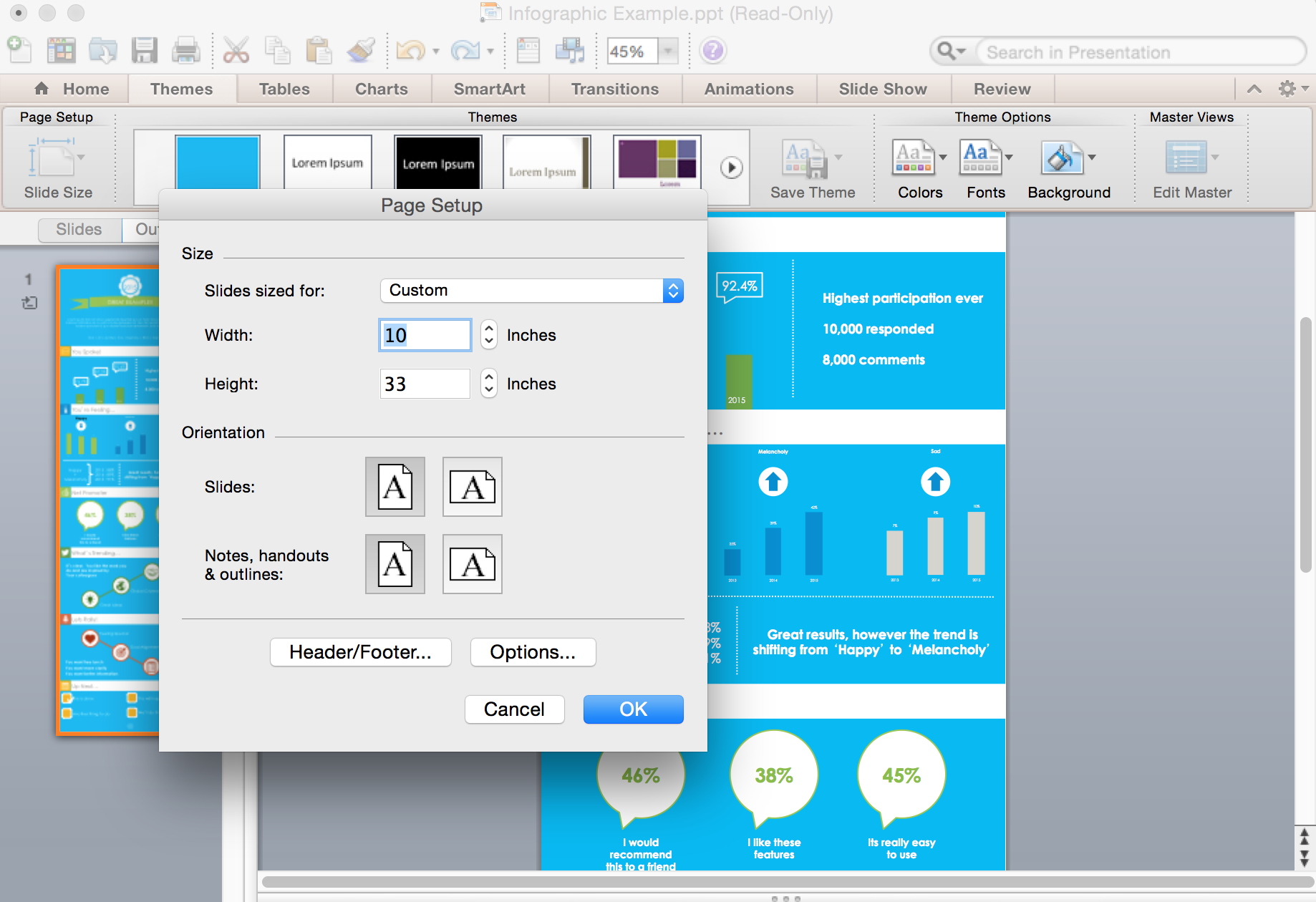Click the Background paint bucket icon
This screenshot has height=902, width=1316.
pyautogui.click(x=1061, y=157)
